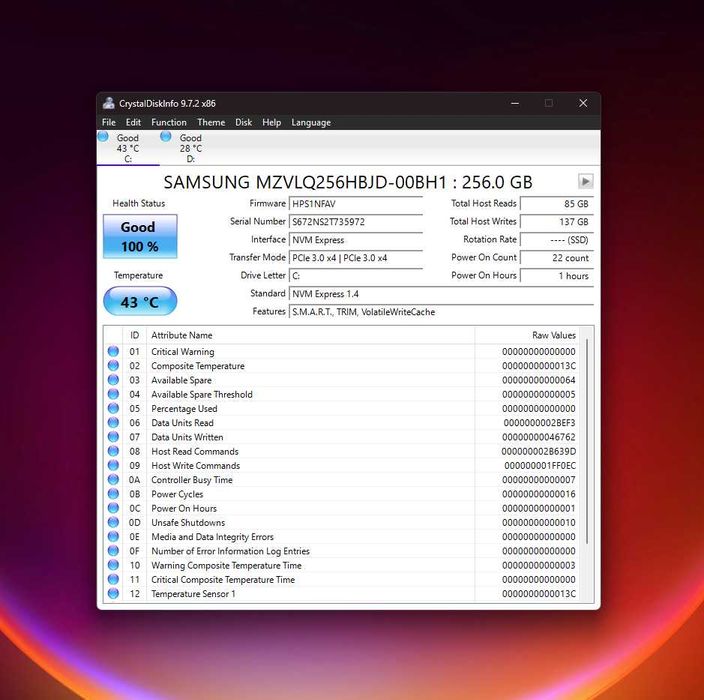
Task: Minimize the CrystalDiskInfo window
Action: coord(515,103)
